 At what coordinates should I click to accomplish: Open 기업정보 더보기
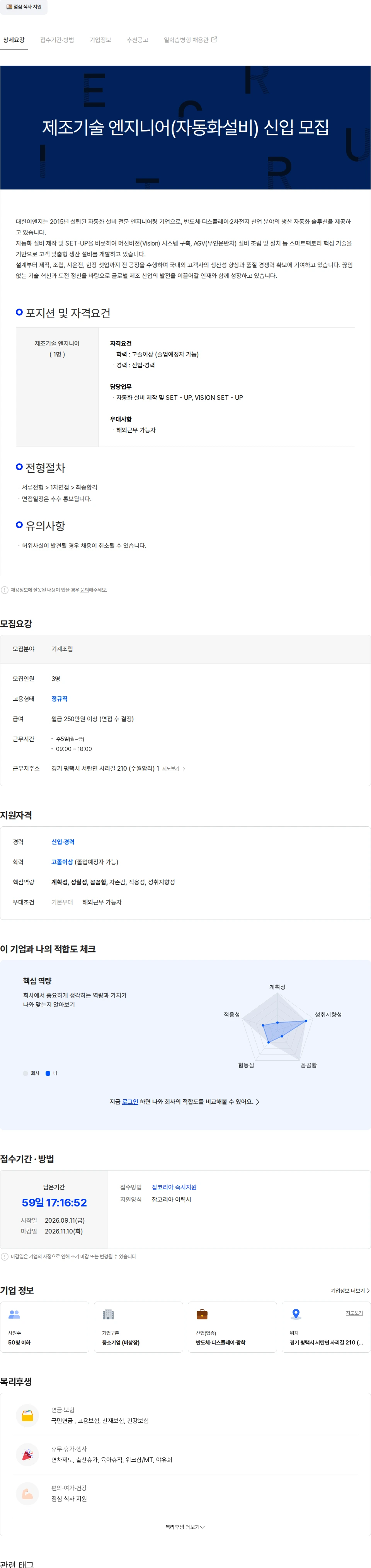point(350,1290)
